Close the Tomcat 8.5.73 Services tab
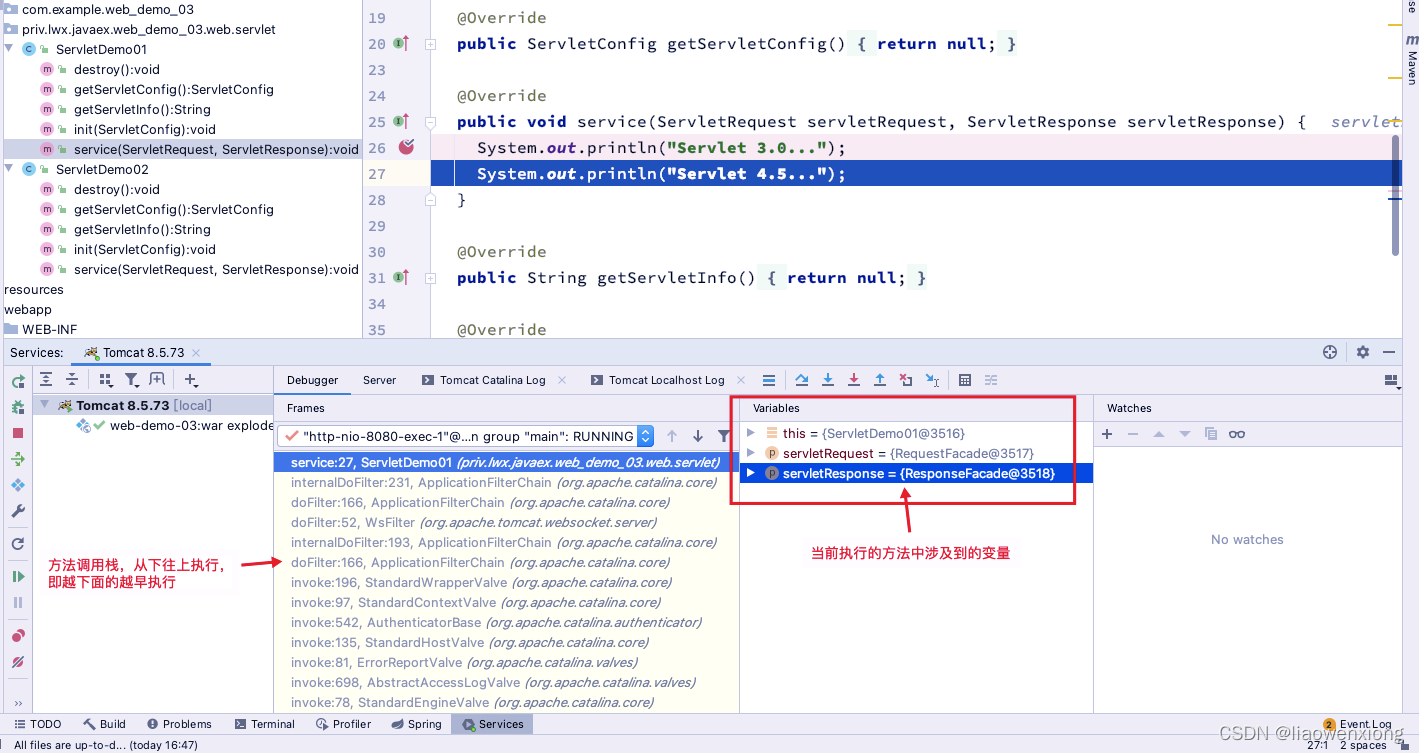 coord(196,353)
